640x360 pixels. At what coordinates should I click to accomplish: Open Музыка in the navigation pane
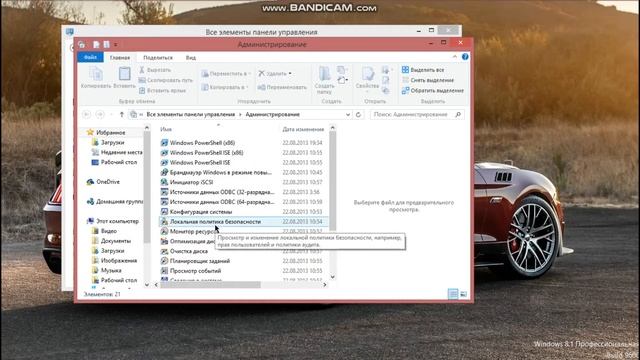111,270
